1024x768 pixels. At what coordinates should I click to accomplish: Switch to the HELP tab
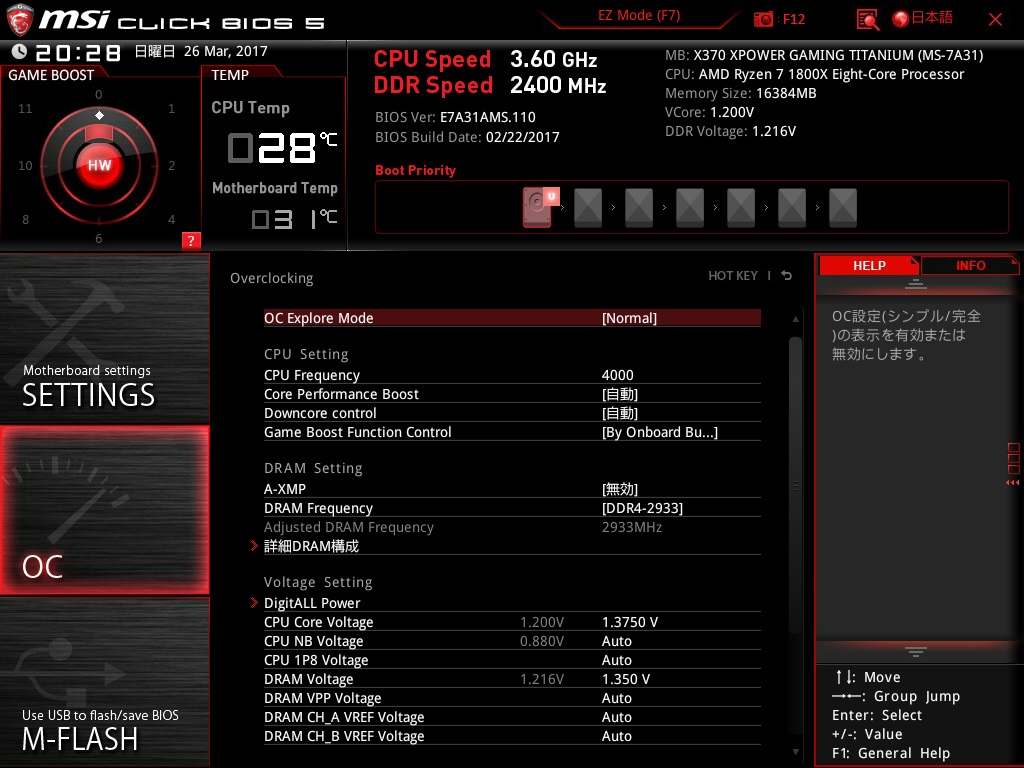pyautogui.click(x=869, y=265)
